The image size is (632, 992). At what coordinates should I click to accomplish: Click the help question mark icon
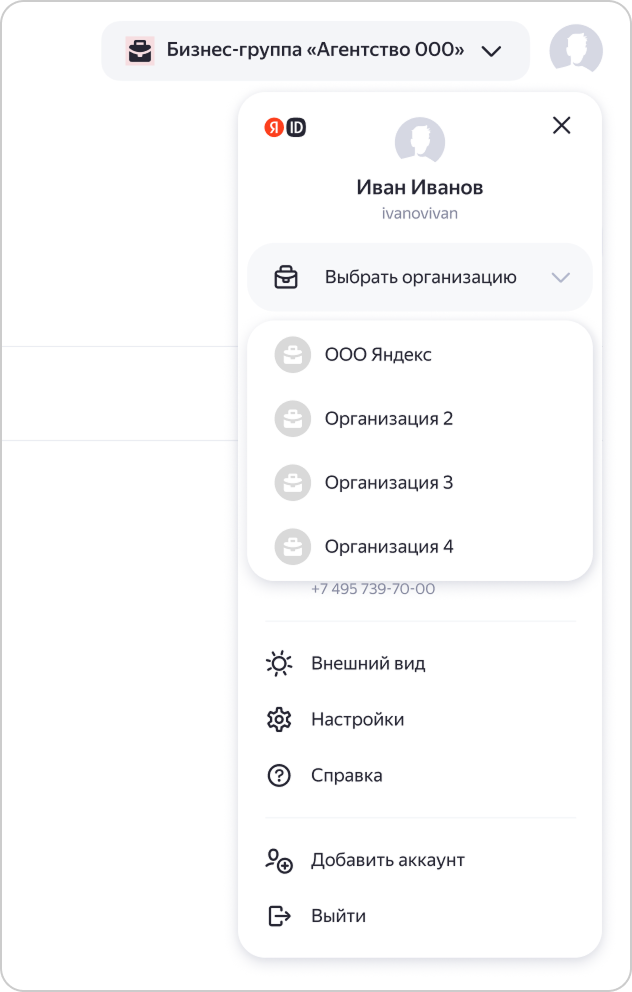tap(279, 776)
